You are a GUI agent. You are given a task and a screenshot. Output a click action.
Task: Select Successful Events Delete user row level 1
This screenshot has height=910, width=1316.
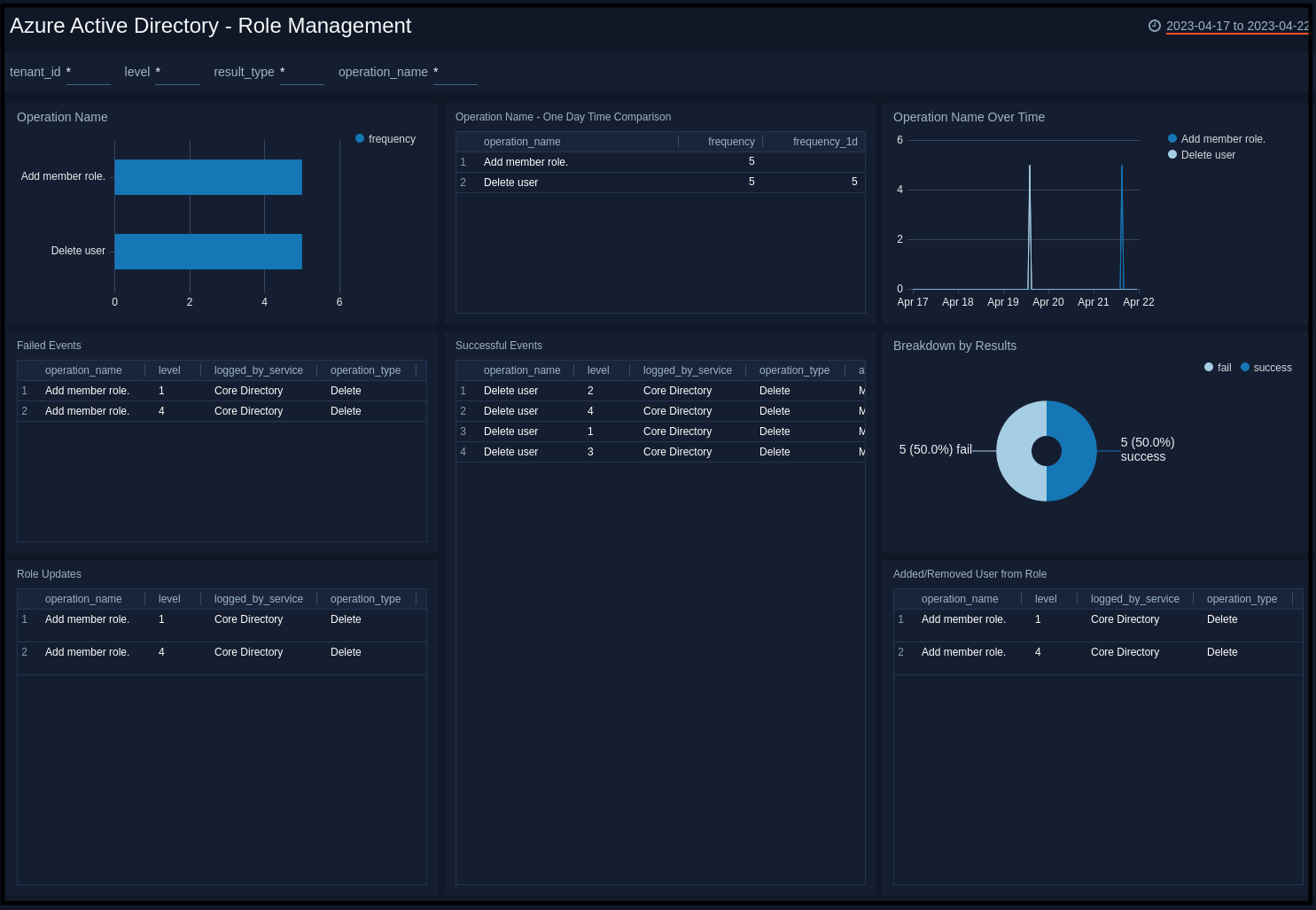tap(660, 432)
